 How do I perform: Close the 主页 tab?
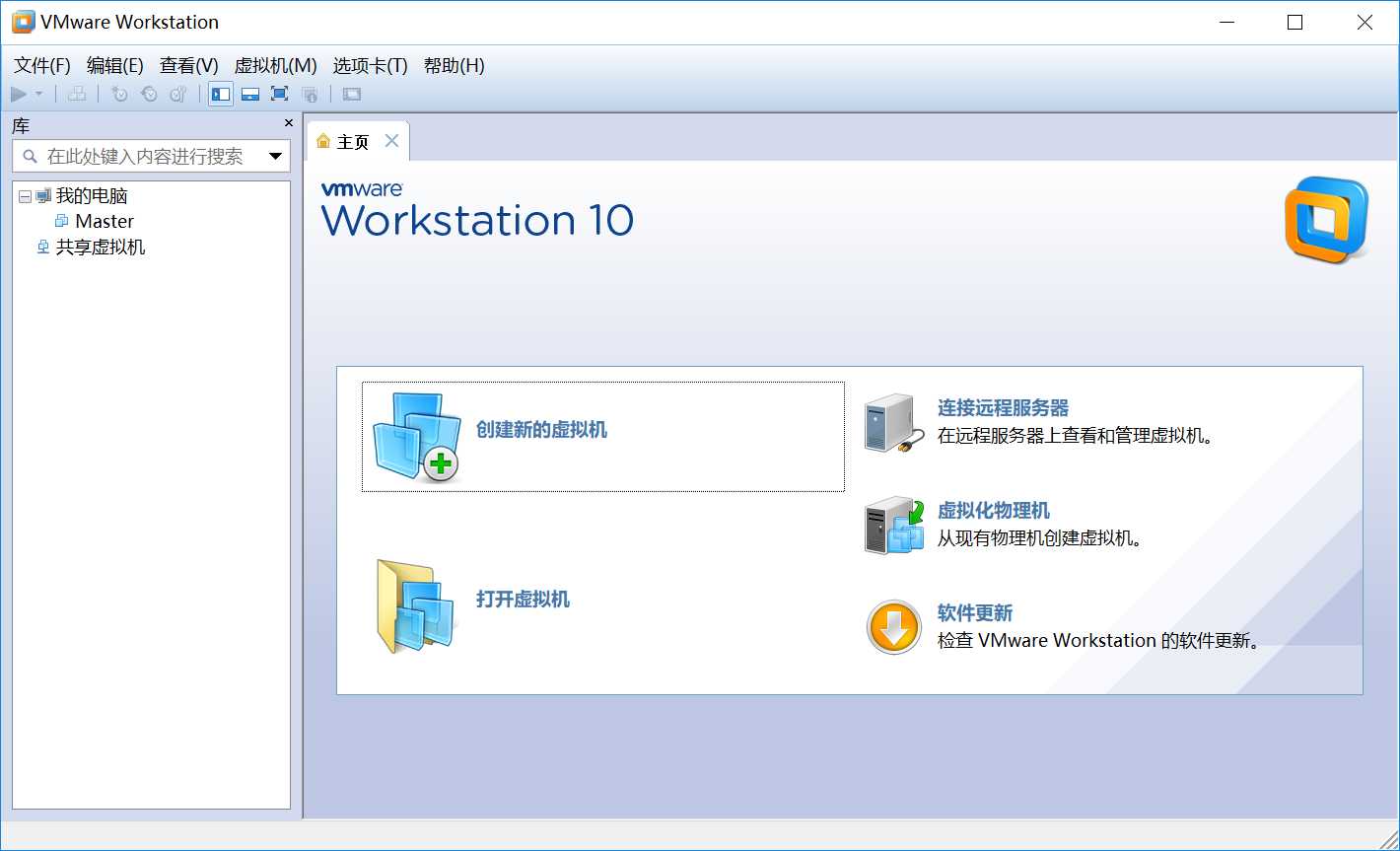pos(391,141)
